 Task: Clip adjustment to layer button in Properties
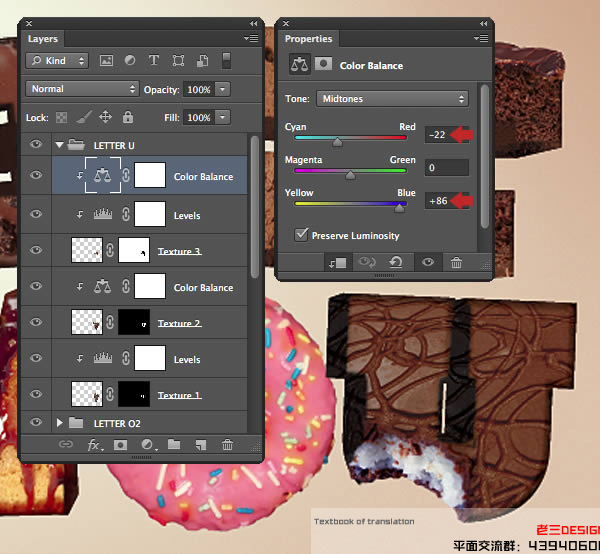point(338,263)
